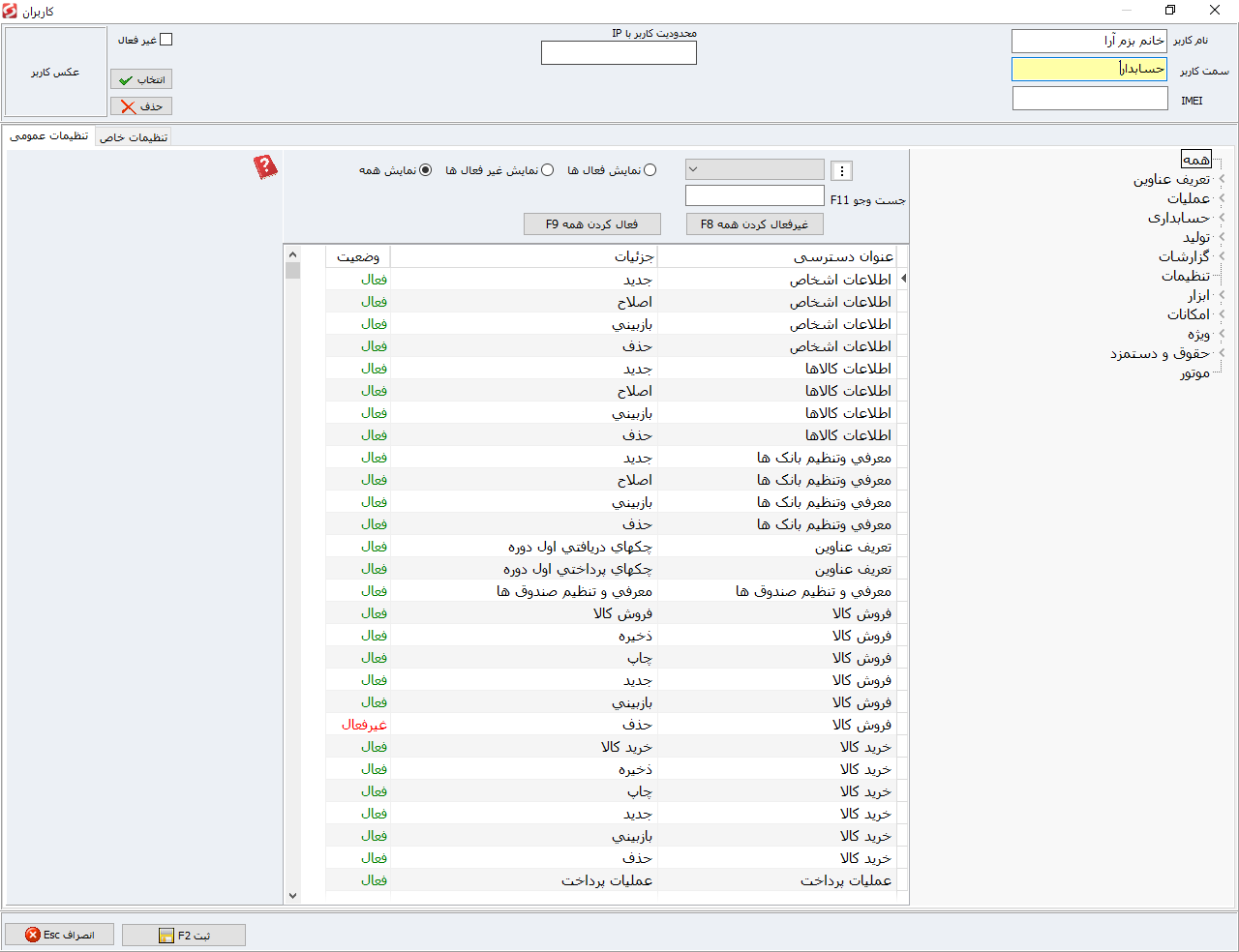Expand the حسابداری tree node
This screenshot has height=952, width=1239.
click(x=1222, y=218)
